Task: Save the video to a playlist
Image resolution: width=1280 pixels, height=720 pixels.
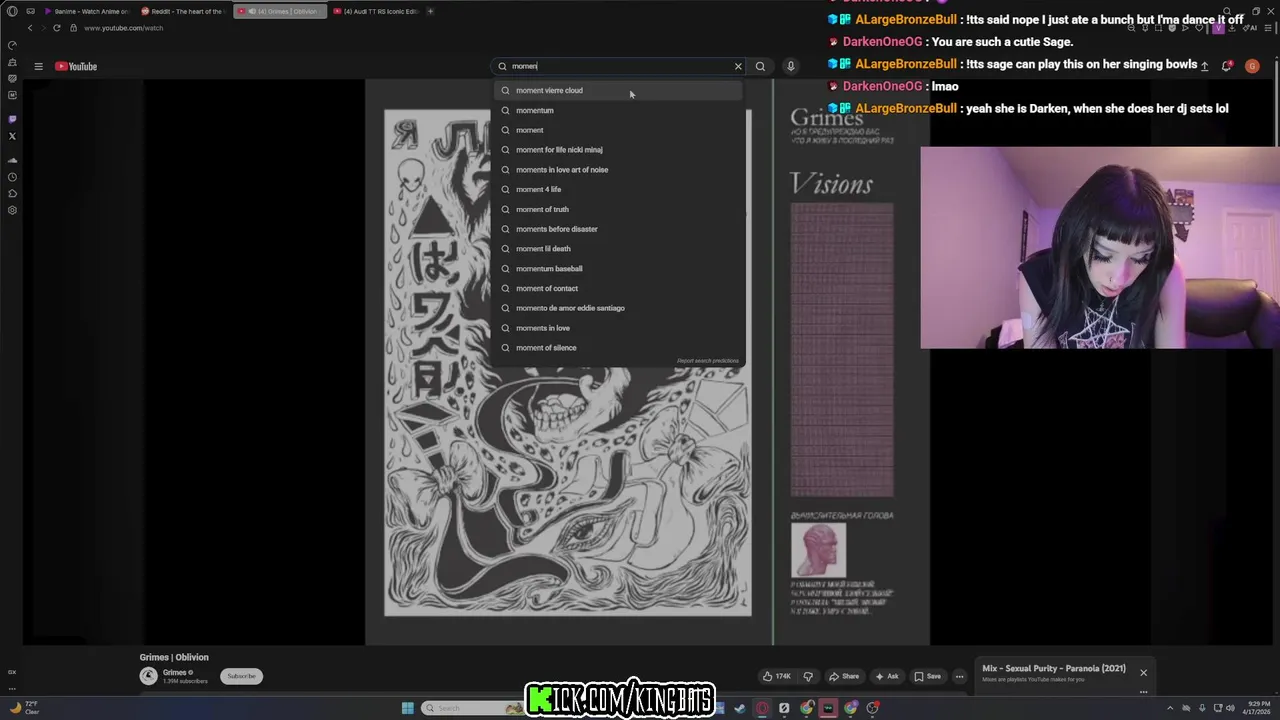Action: click(927, 676)
